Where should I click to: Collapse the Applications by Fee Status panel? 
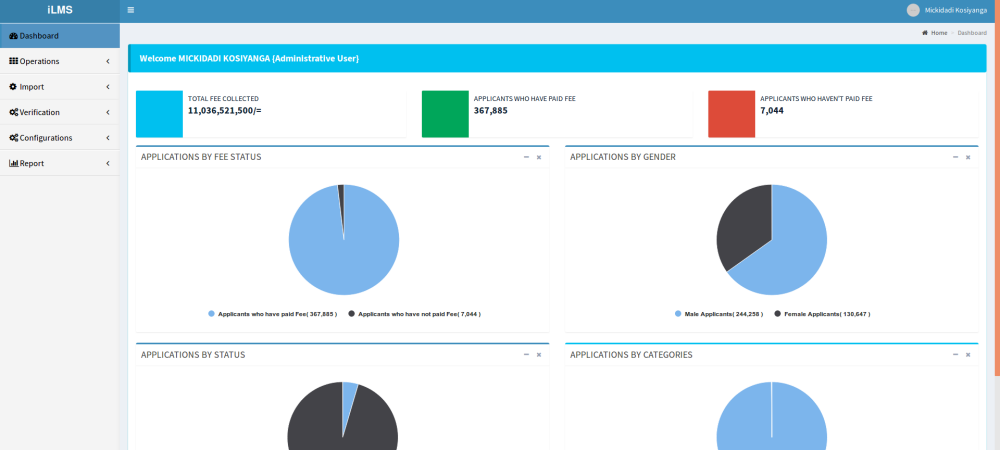coord(526,157)
